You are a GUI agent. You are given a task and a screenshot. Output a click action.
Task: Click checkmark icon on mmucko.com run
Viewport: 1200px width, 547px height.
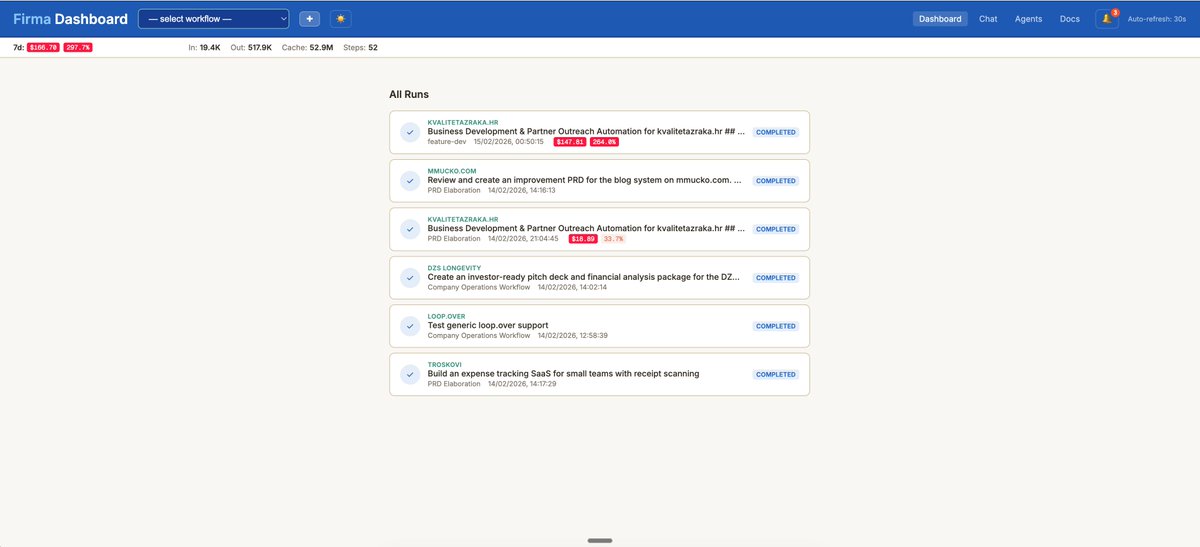pyautogui.click(x=410, y=181)
